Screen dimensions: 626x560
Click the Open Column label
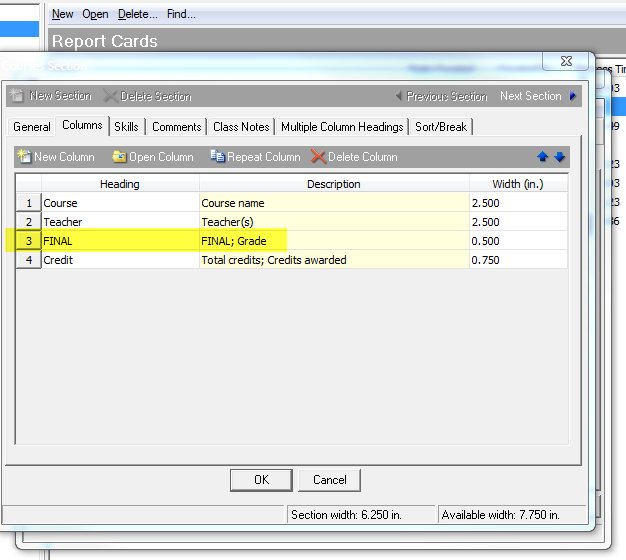pos(161,157)
